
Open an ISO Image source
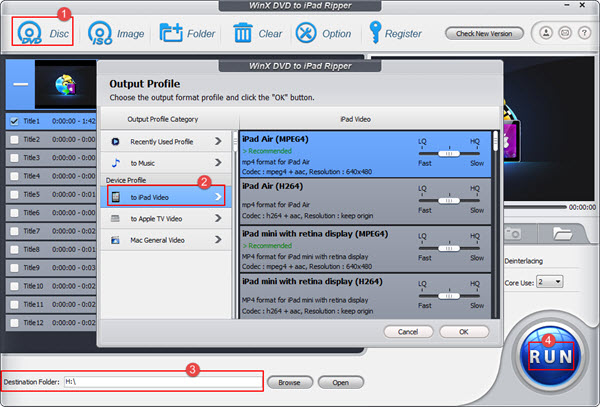[x=116, y=33]
